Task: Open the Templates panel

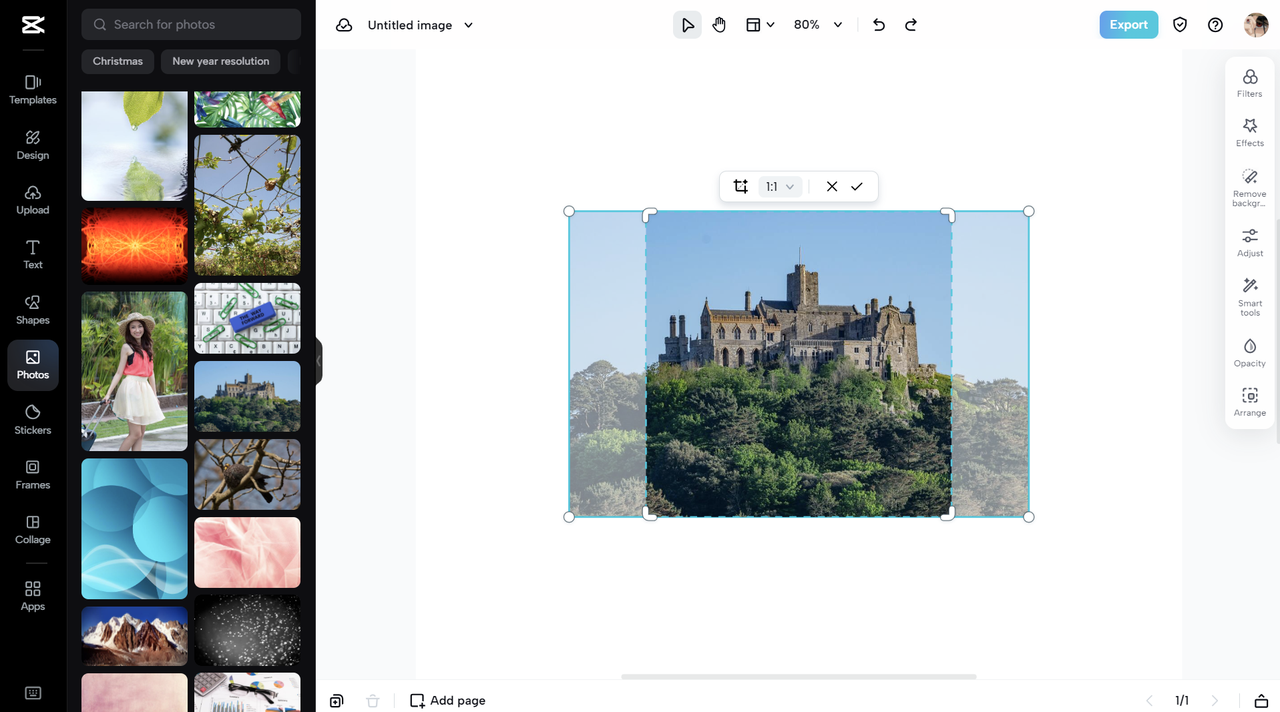Action: [x=33, y=89]
